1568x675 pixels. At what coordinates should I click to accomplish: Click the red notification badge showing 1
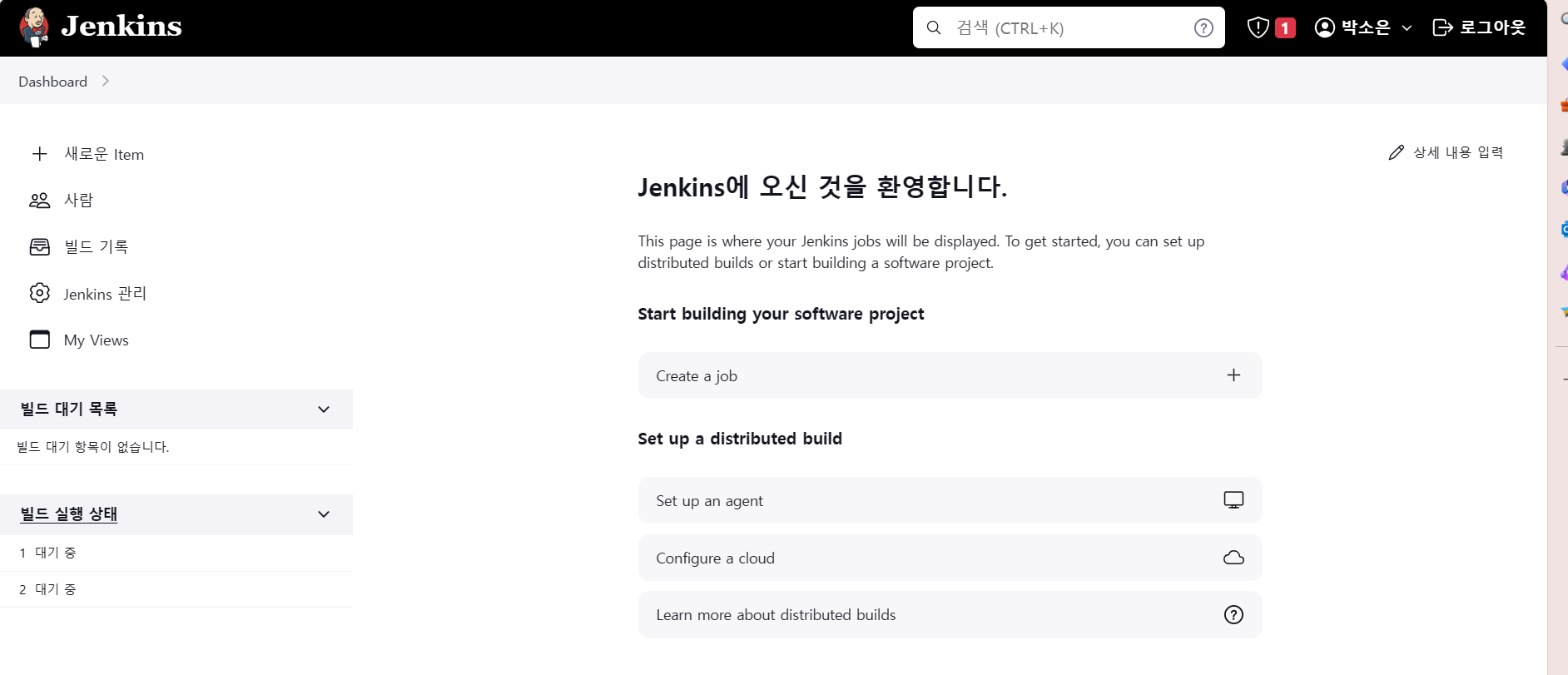(1285, 28)
